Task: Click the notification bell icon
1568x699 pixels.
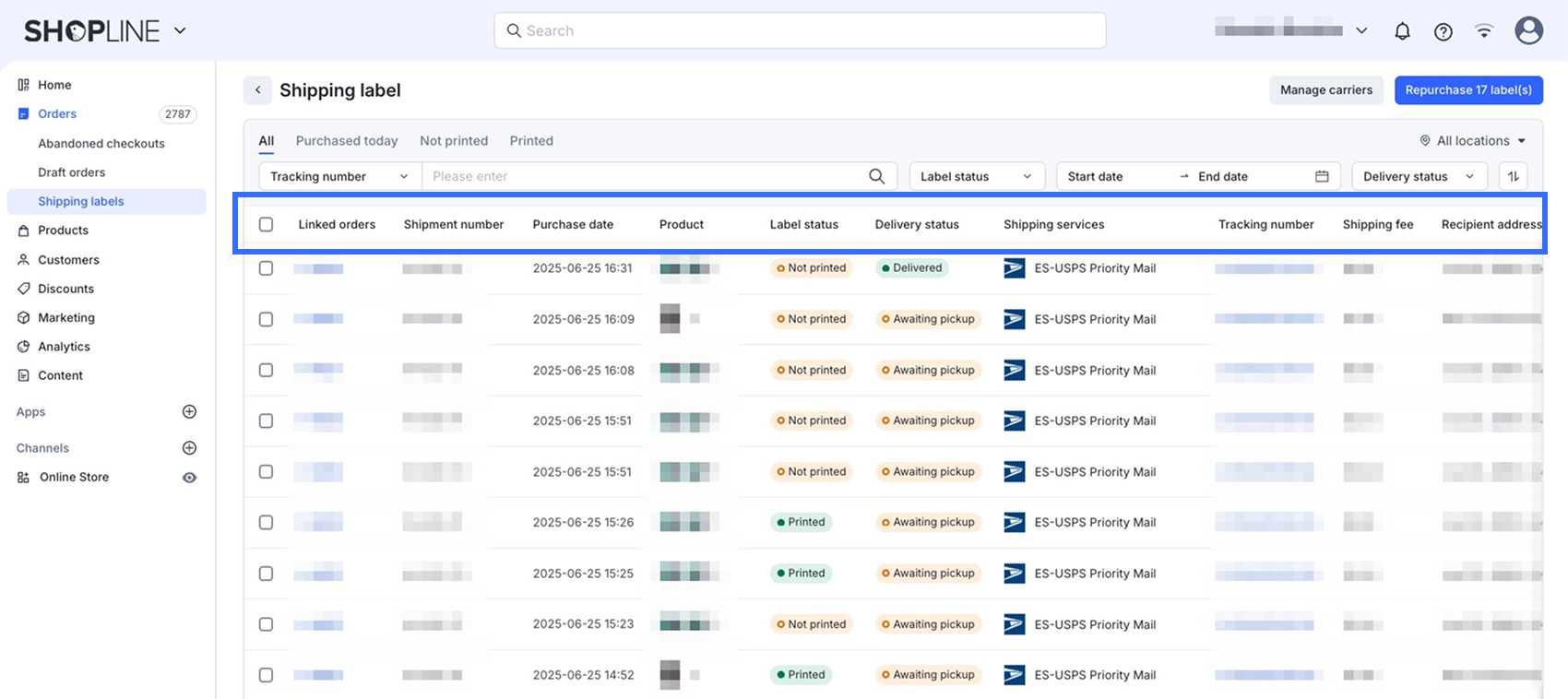Action: 1402,31
